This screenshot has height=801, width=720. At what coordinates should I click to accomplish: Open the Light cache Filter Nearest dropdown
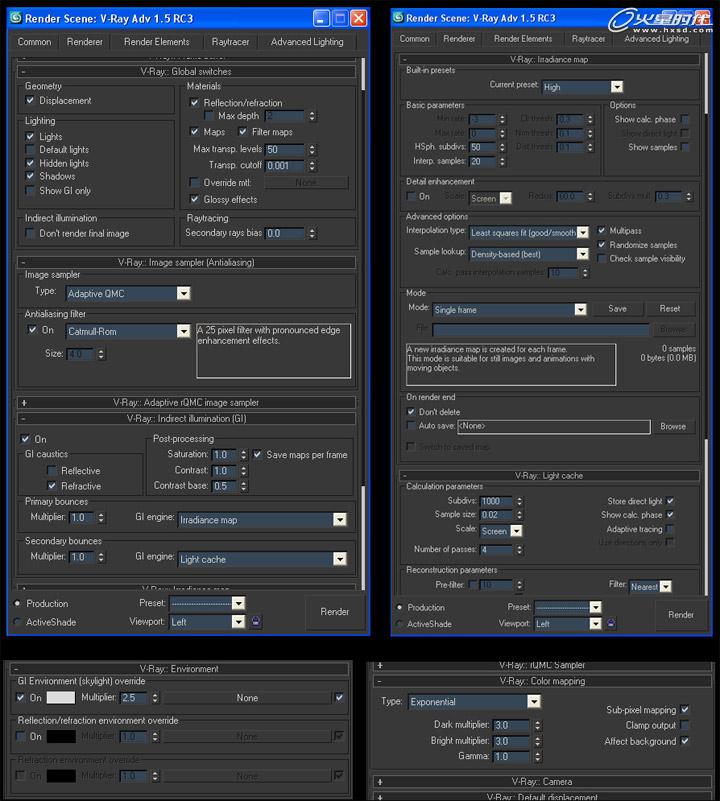point(650,586)
